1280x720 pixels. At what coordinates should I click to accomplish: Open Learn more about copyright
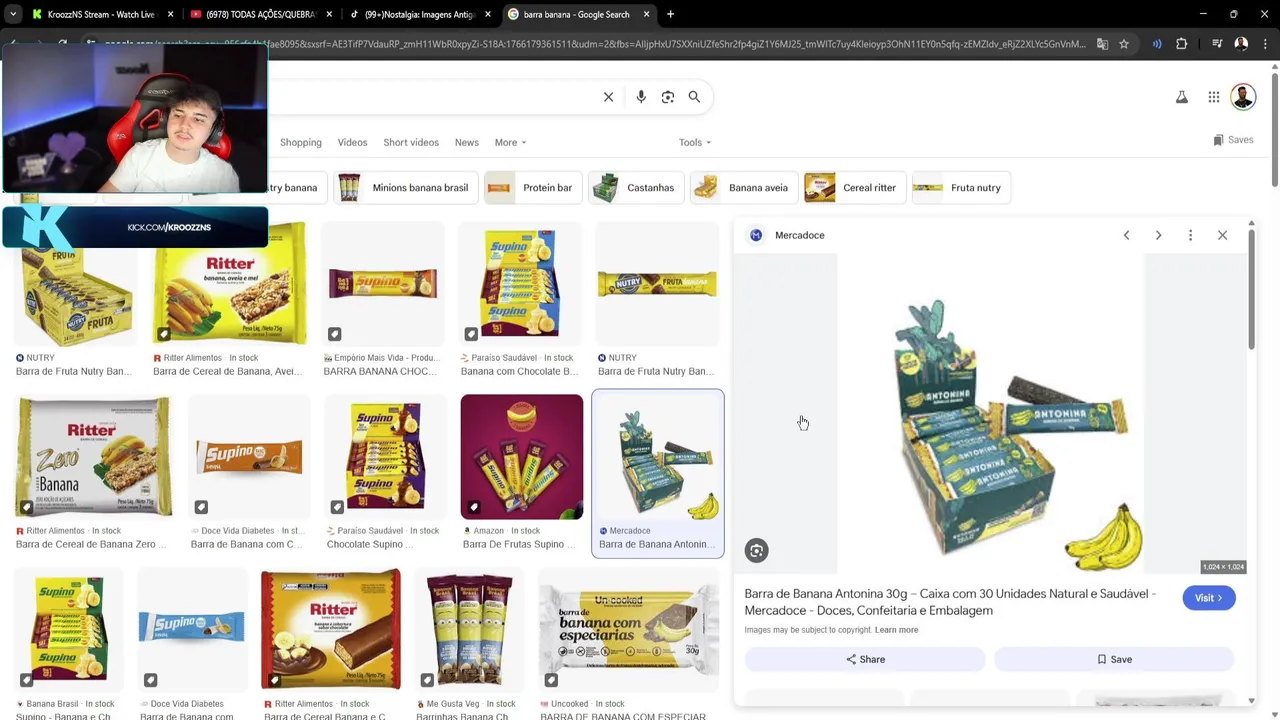coord(896,630)
